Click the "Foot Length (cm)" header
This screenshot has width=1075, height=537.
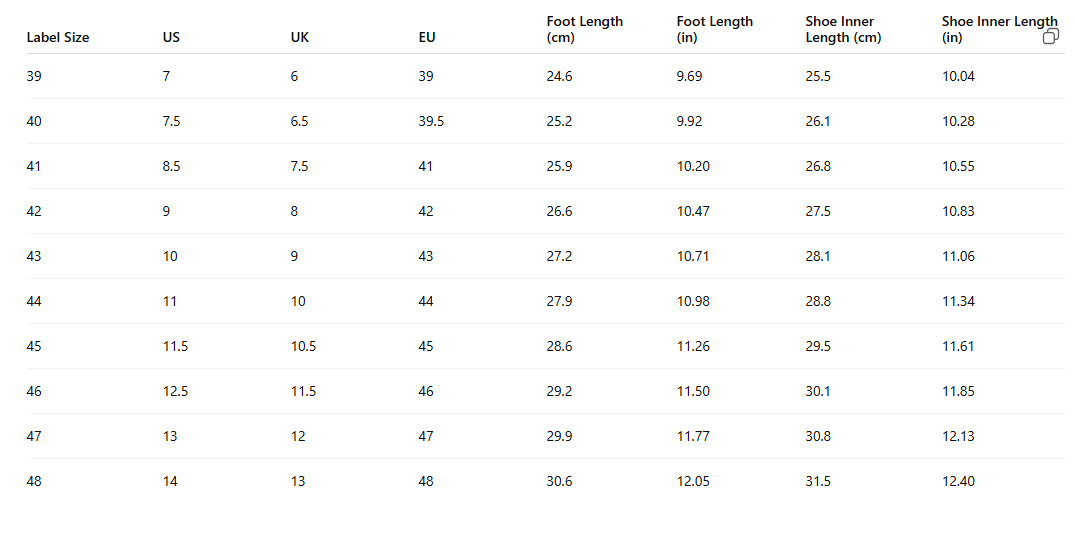584,29
